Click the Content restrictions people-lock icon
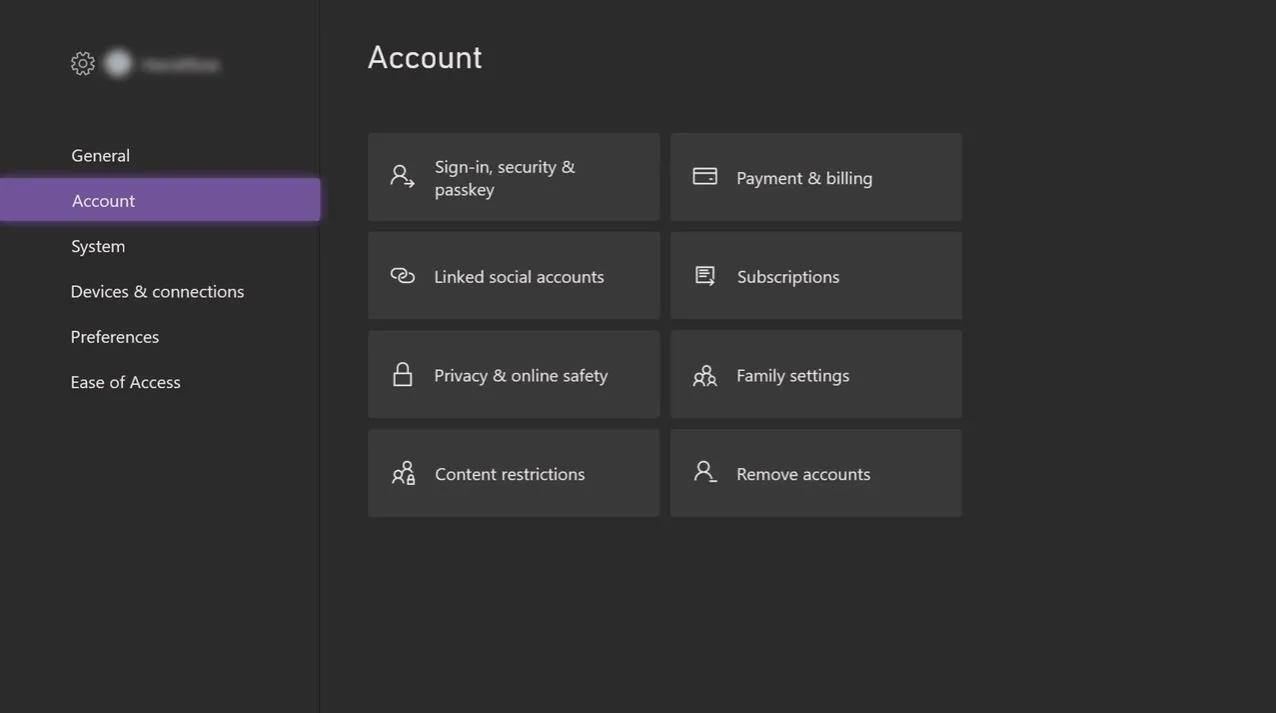Viewport: 1276px width, 713px height. 403,473
